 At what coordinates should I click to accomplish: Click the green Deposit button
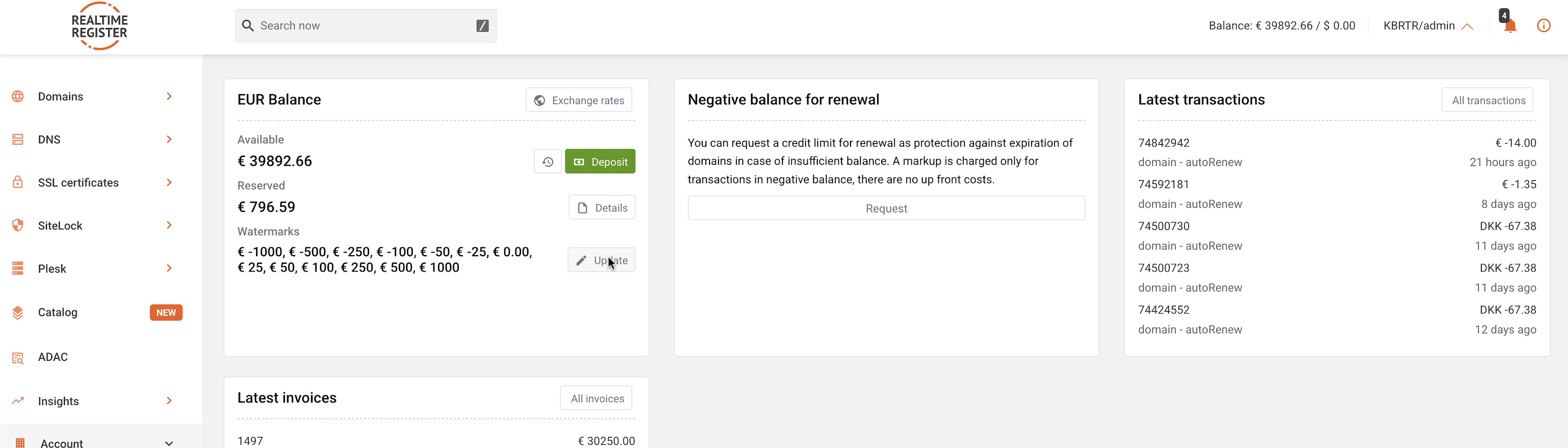click(x=600, y=161)
